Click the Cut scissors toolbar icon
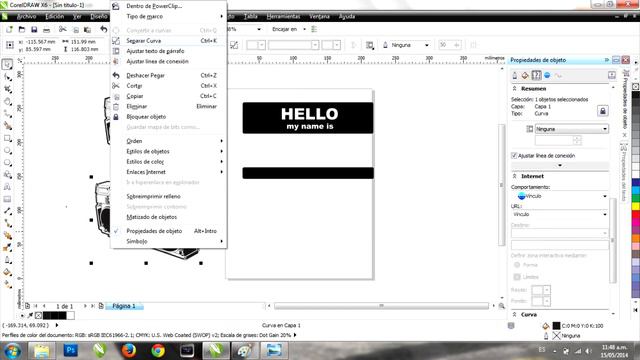The width and height of the screenshot is (640, 360). coord(62,29)
